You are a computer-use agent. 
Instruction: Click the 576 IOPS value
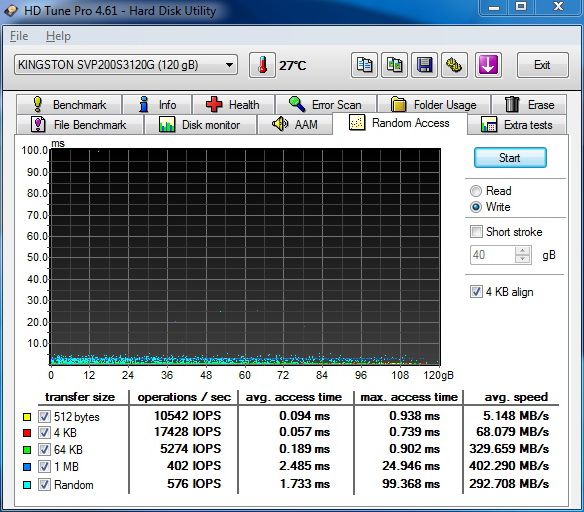pos(194,484)
